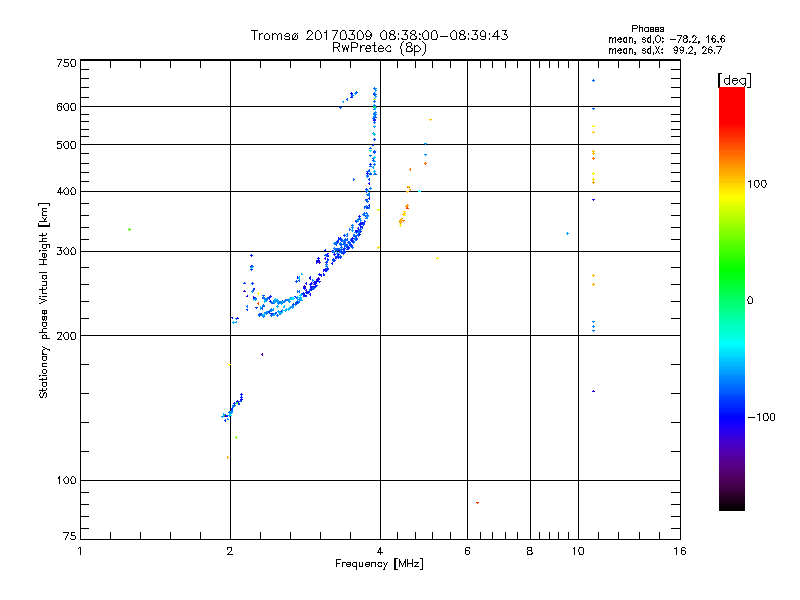Click the topmost blue point above 10 MHz
The height and width of the screenshot is (600, 800).
point(593,81)
